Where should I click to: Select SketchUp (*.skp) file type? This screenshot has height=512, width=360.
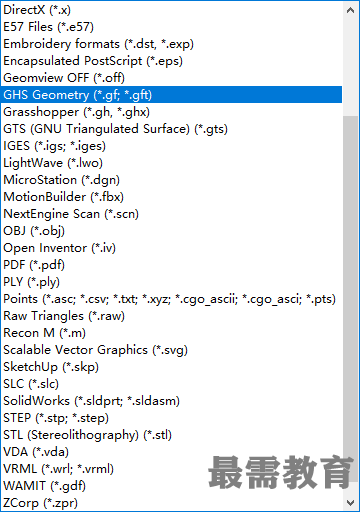coord(171,367)
